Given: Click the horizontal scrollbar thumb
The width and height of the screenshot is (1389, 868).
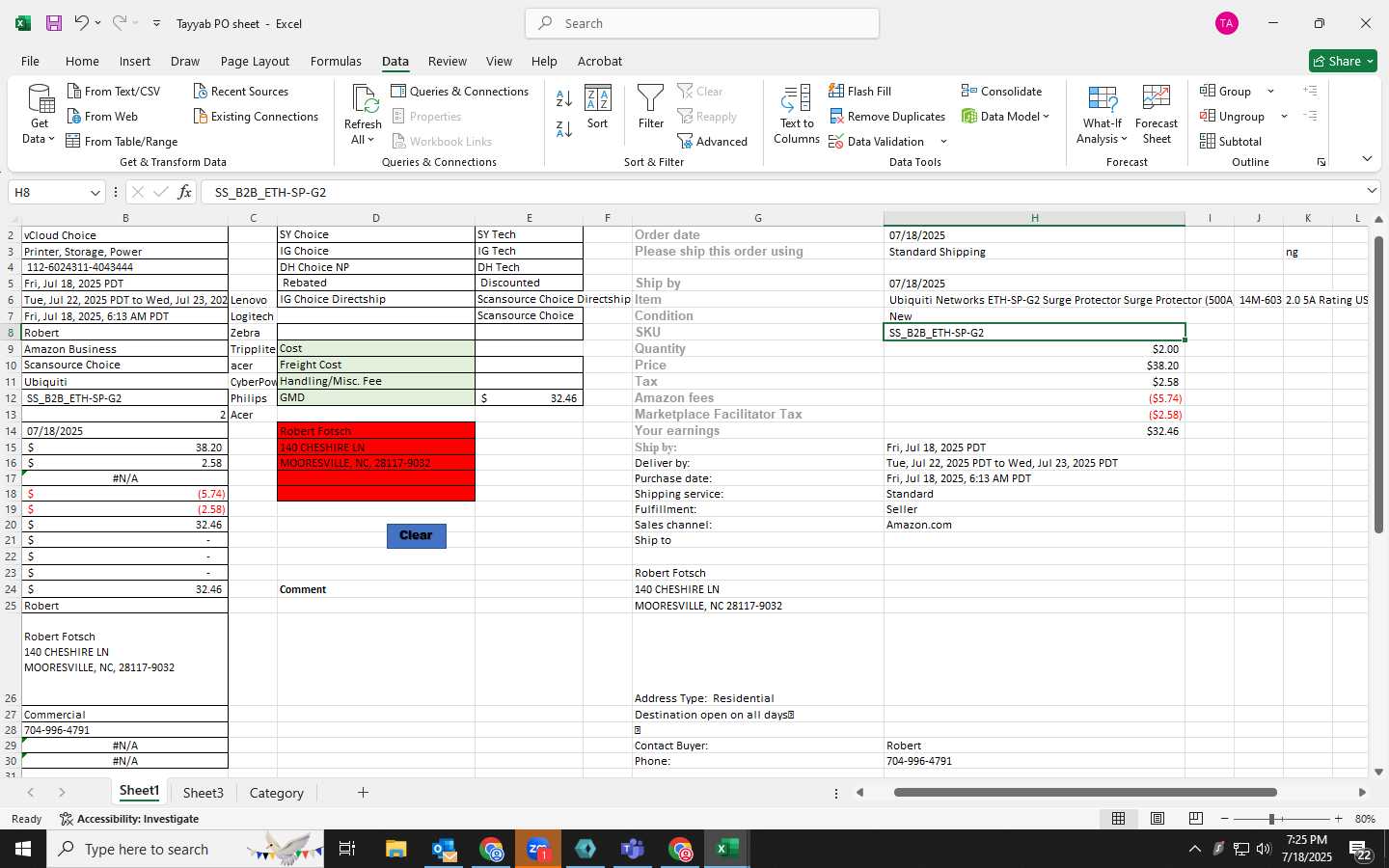Looking at the screenshot, I should point(1085,793).
